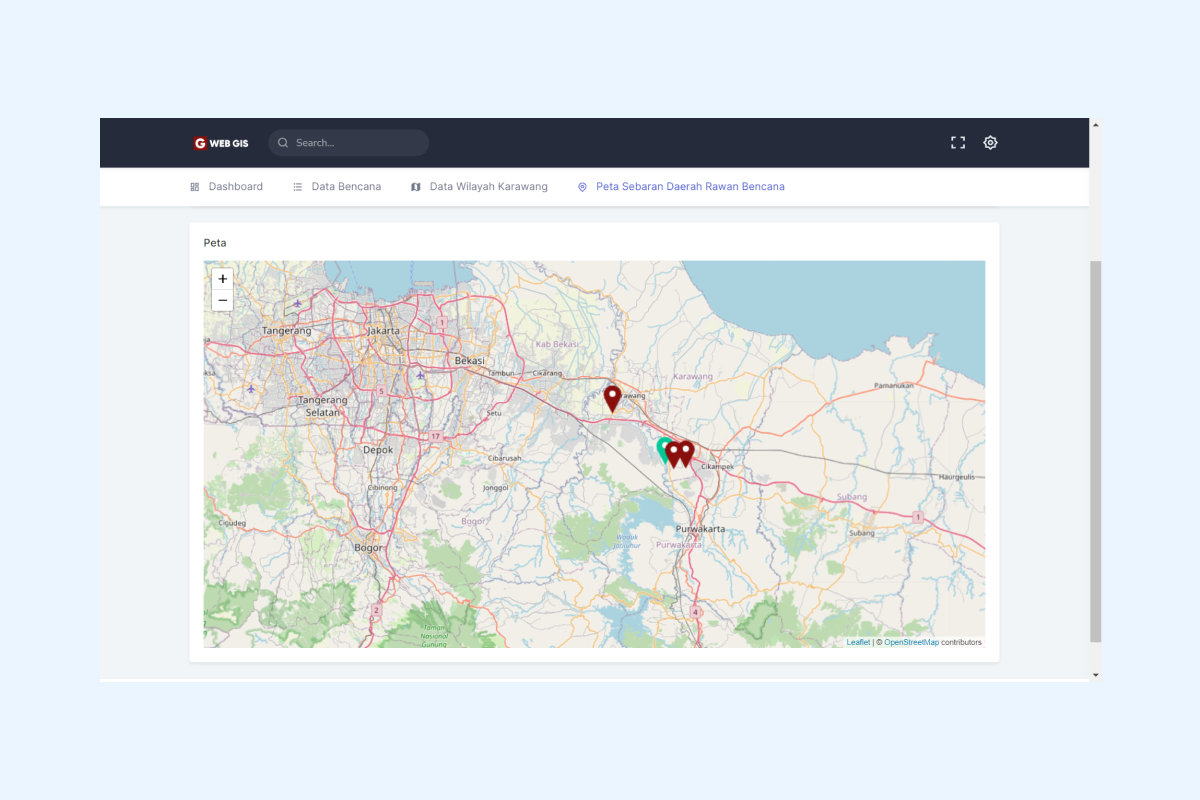Click the "Cibinong" map label
1200x800 pixels.
[383, 487]
